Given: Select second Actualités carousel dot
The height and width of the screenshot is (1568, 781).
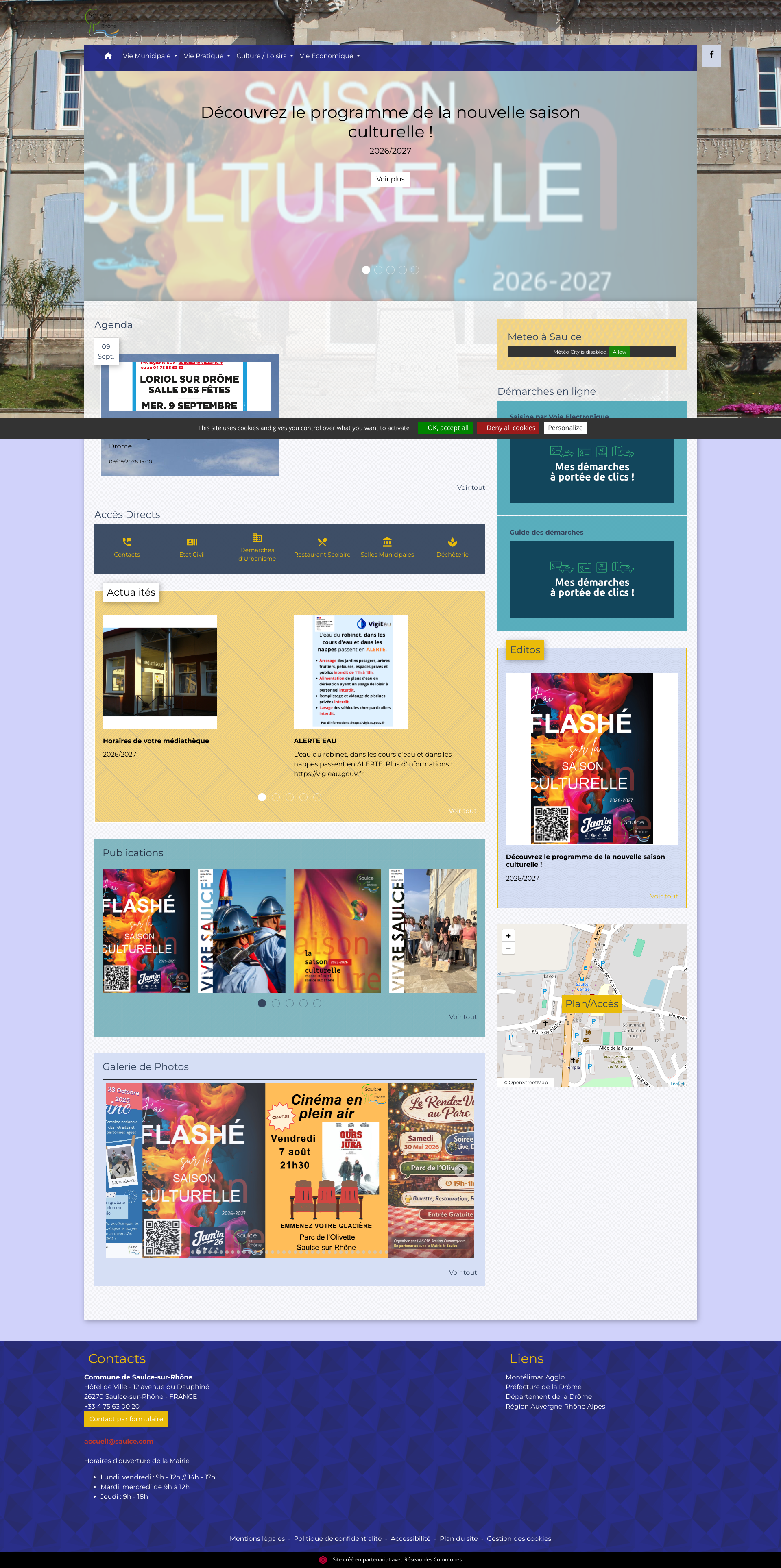Looking at the screenshot, I should pos(276,797).
